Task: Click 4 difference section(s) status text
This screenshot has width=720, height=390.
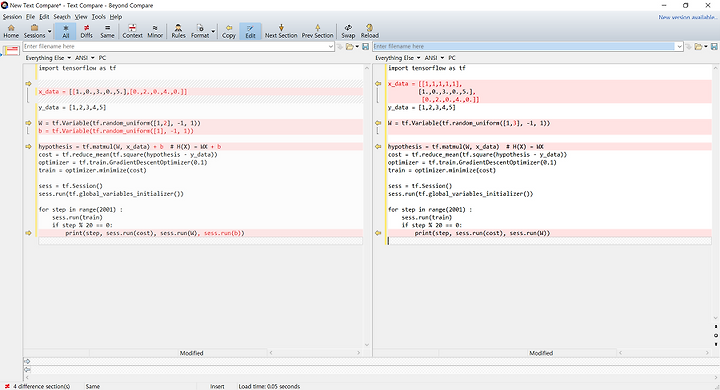Action: click(41, 386)
